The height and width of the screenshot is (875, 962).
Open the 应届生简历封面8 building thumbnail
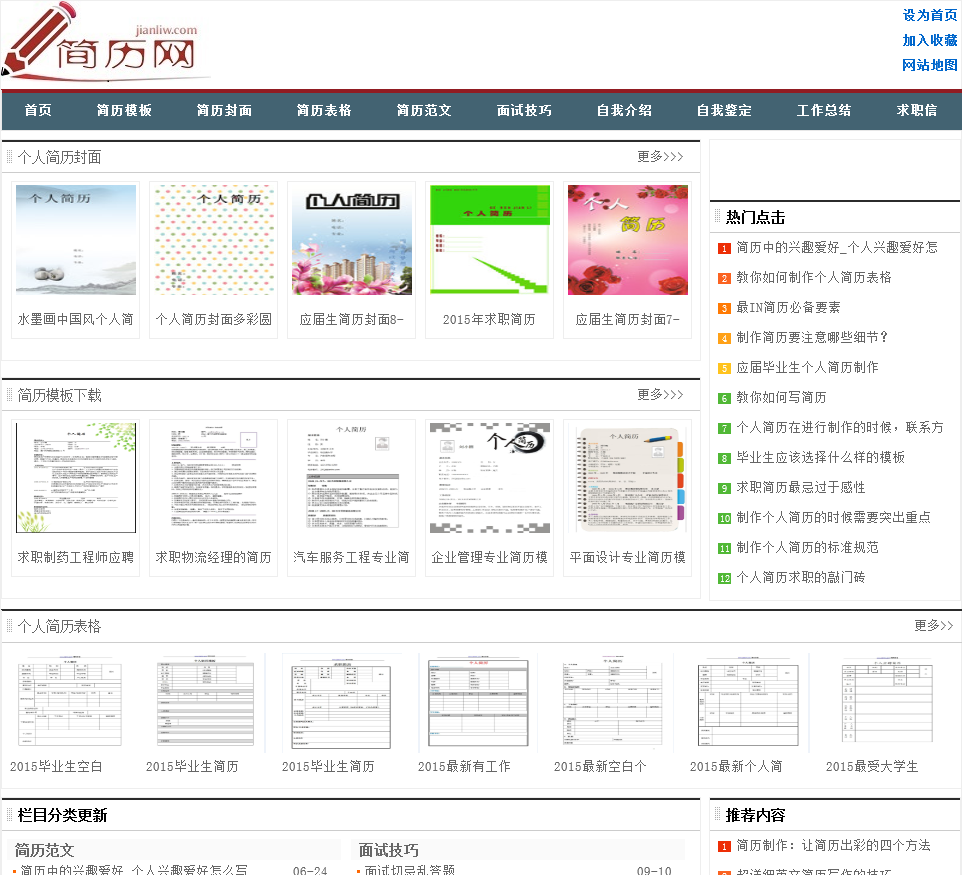coord(352,240)
